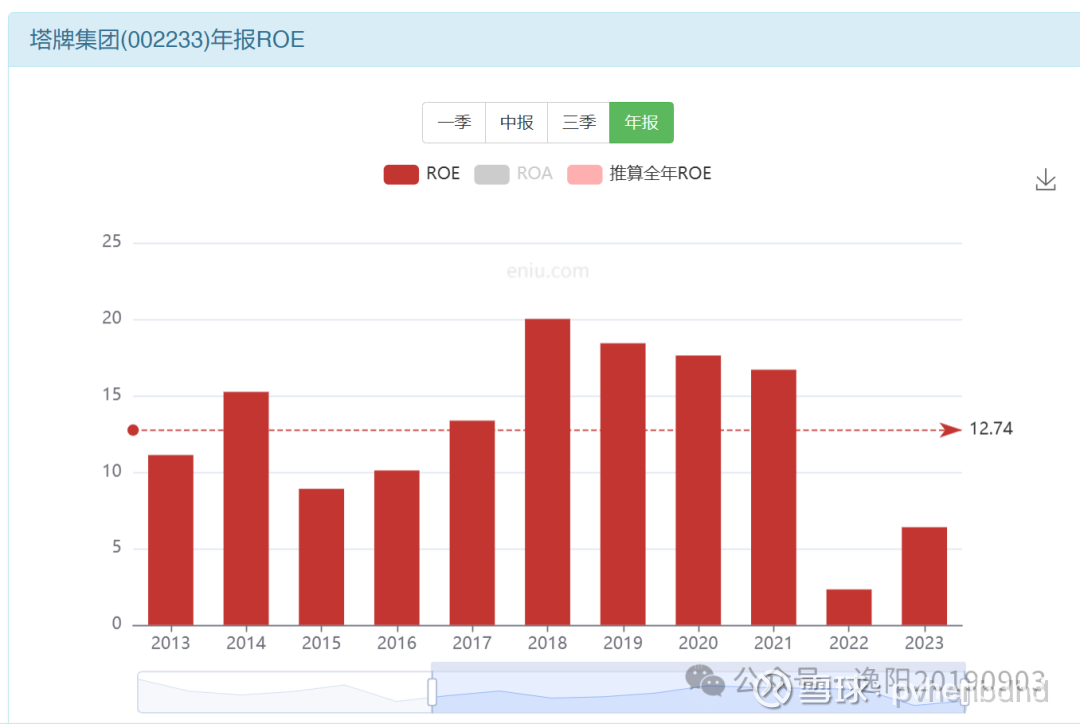Select the 2015 ROE bar
This screenshot has width=1080, height=724.
click(x=322, y=557)
